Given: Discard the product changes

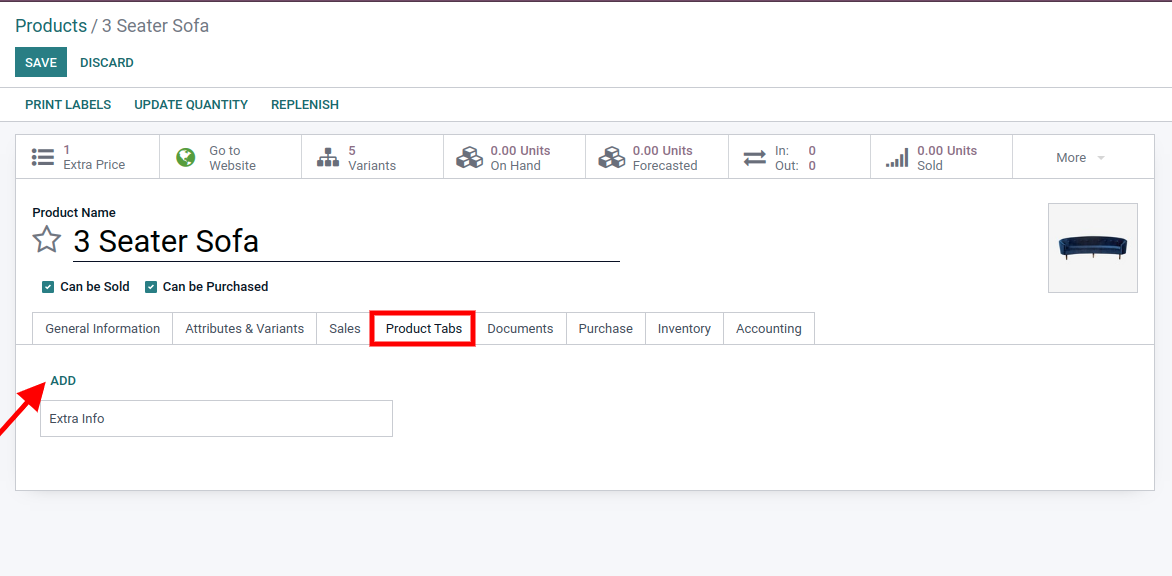Looking at the screenshot, I should pyautogui.click(x=107, y=62).
